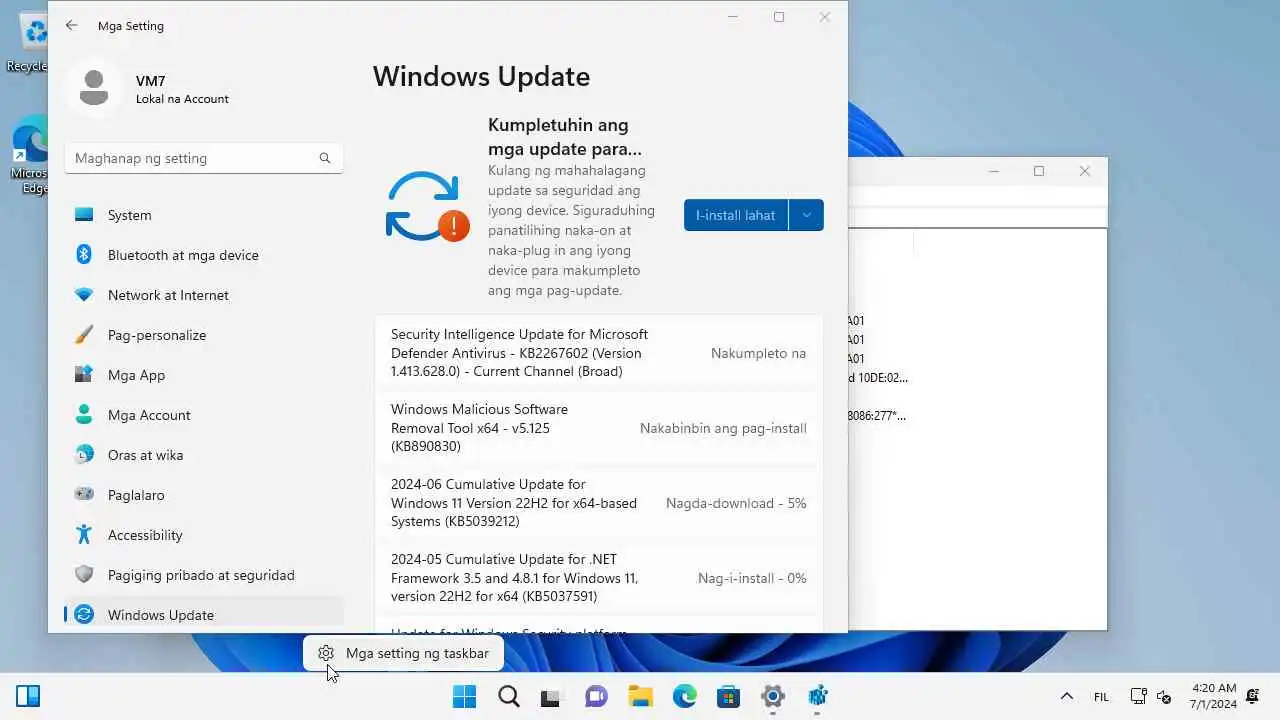The image size is (1280, 720).
Task: Open the clock showing 4:20 AM
Action: 1213,696
